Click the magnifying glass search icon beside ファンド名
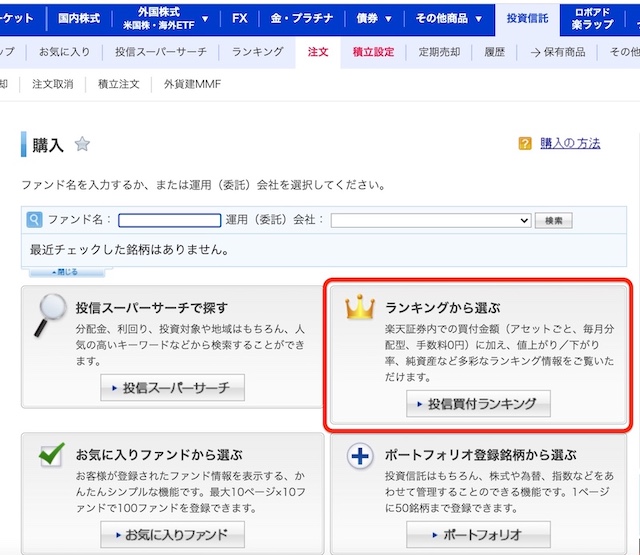Screen dimensions: 640x555 pyautogui.click(x=34, y=220)
